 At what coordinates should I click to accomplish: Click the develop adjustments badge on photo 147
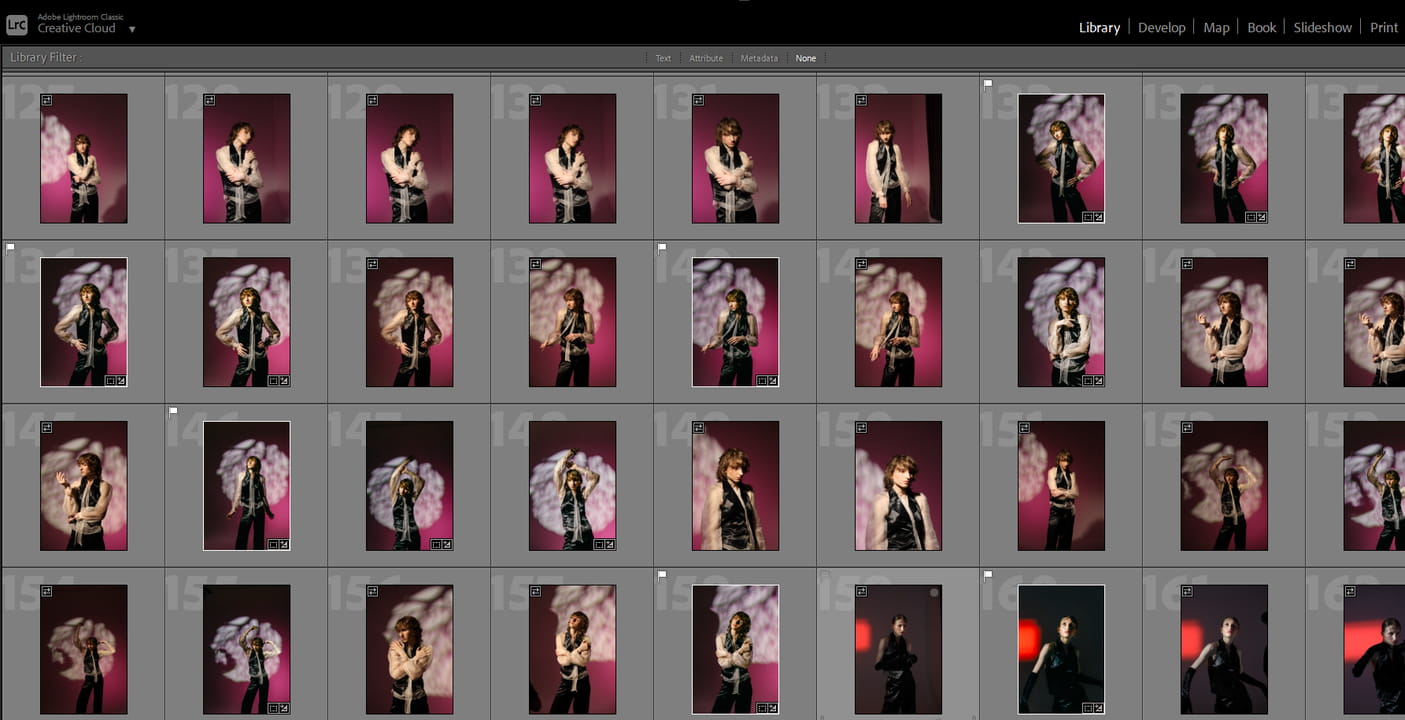pos(446,544)
